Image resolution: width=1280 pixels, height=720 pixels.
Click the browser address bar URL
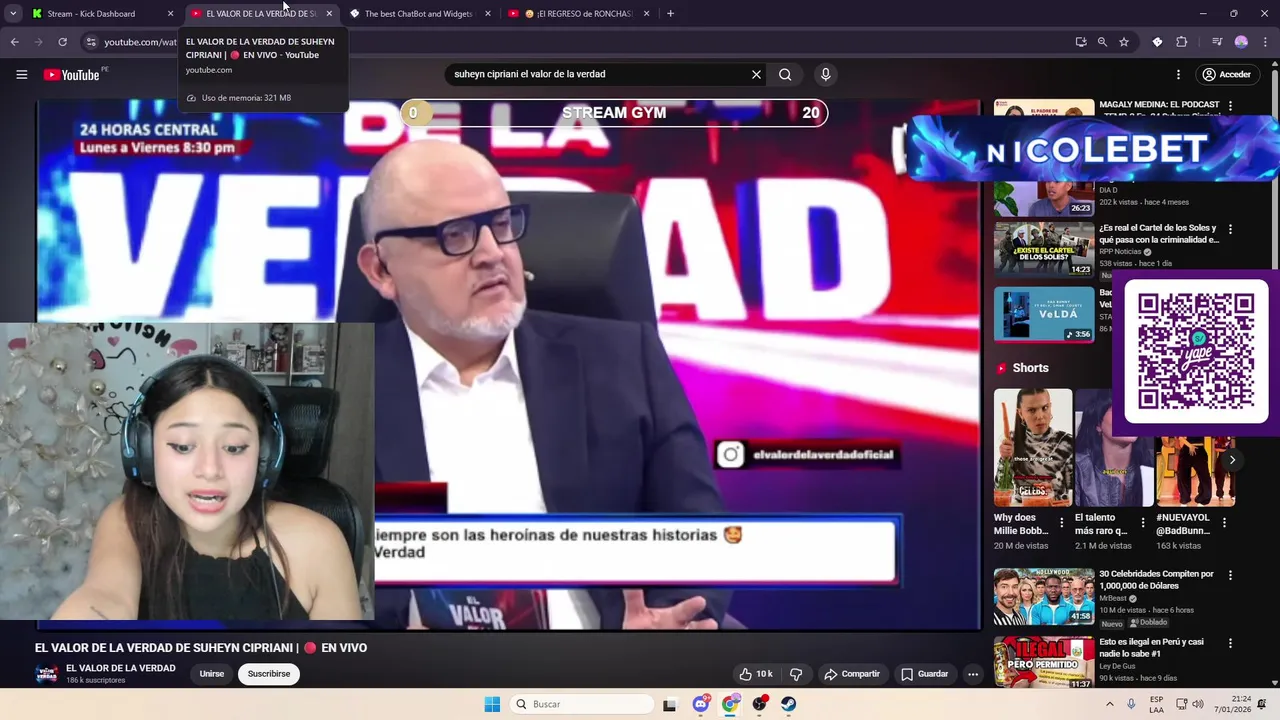point(140,42)
